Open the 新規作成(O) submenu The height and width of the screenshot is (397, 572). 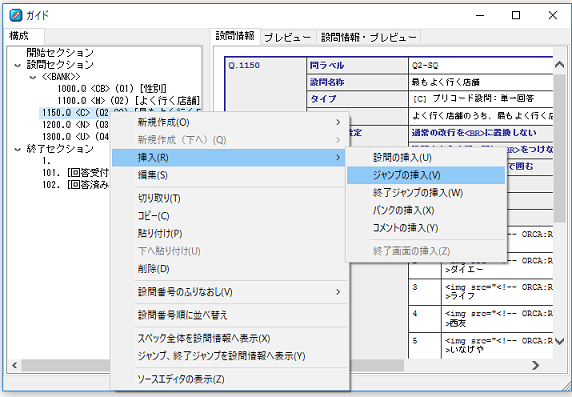pyautogui.click(x=230, y=122)
